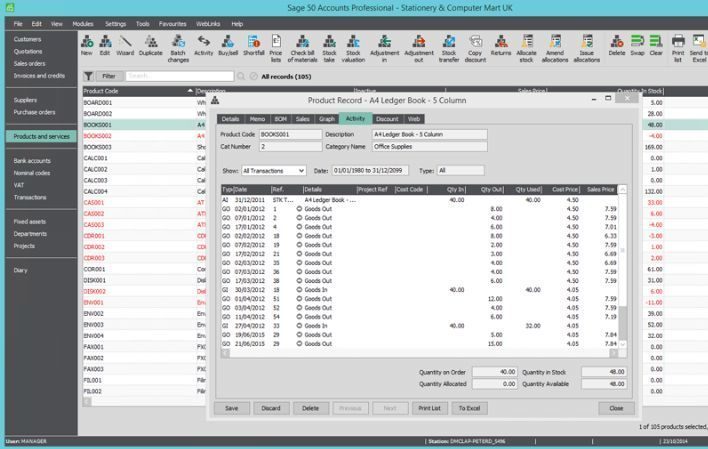Image resolution: width=708 pixels, height=449 pixels.
Task: Click the Adjustment out icon
Action: 419,49
